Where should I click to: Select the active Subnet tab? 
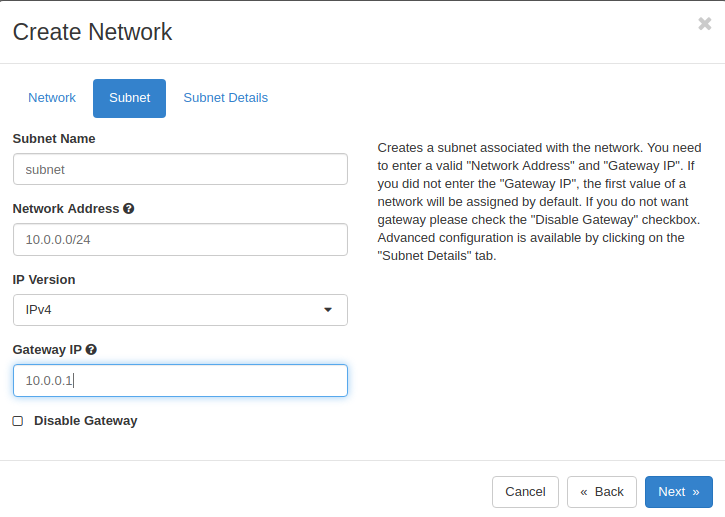[129, 98]
